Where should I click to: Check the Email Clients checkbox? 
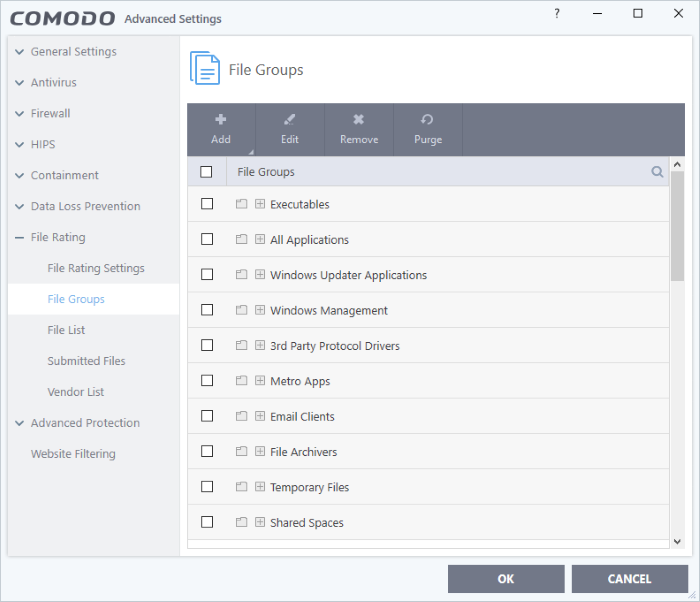click(x=207, y=416)
